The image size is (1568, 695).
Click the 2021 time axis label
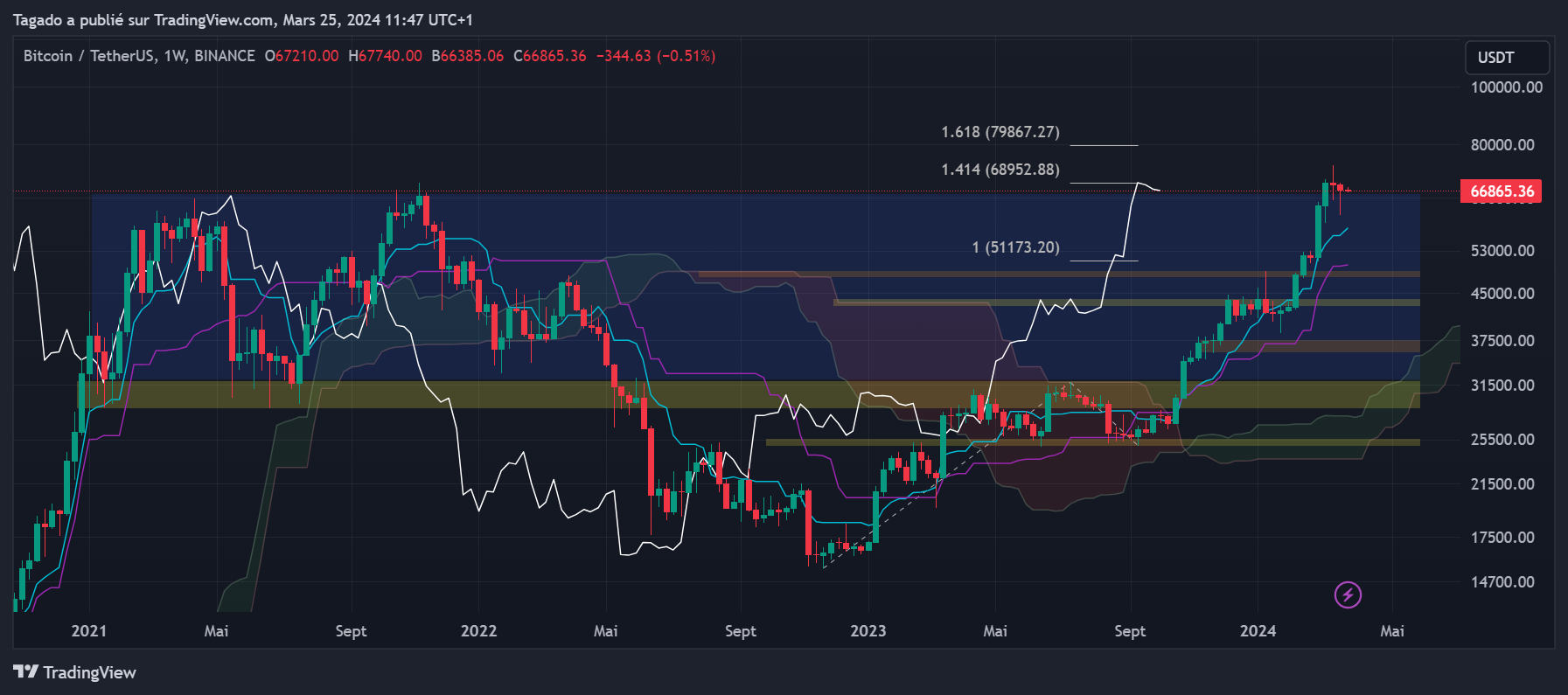(x=88, y=631)
